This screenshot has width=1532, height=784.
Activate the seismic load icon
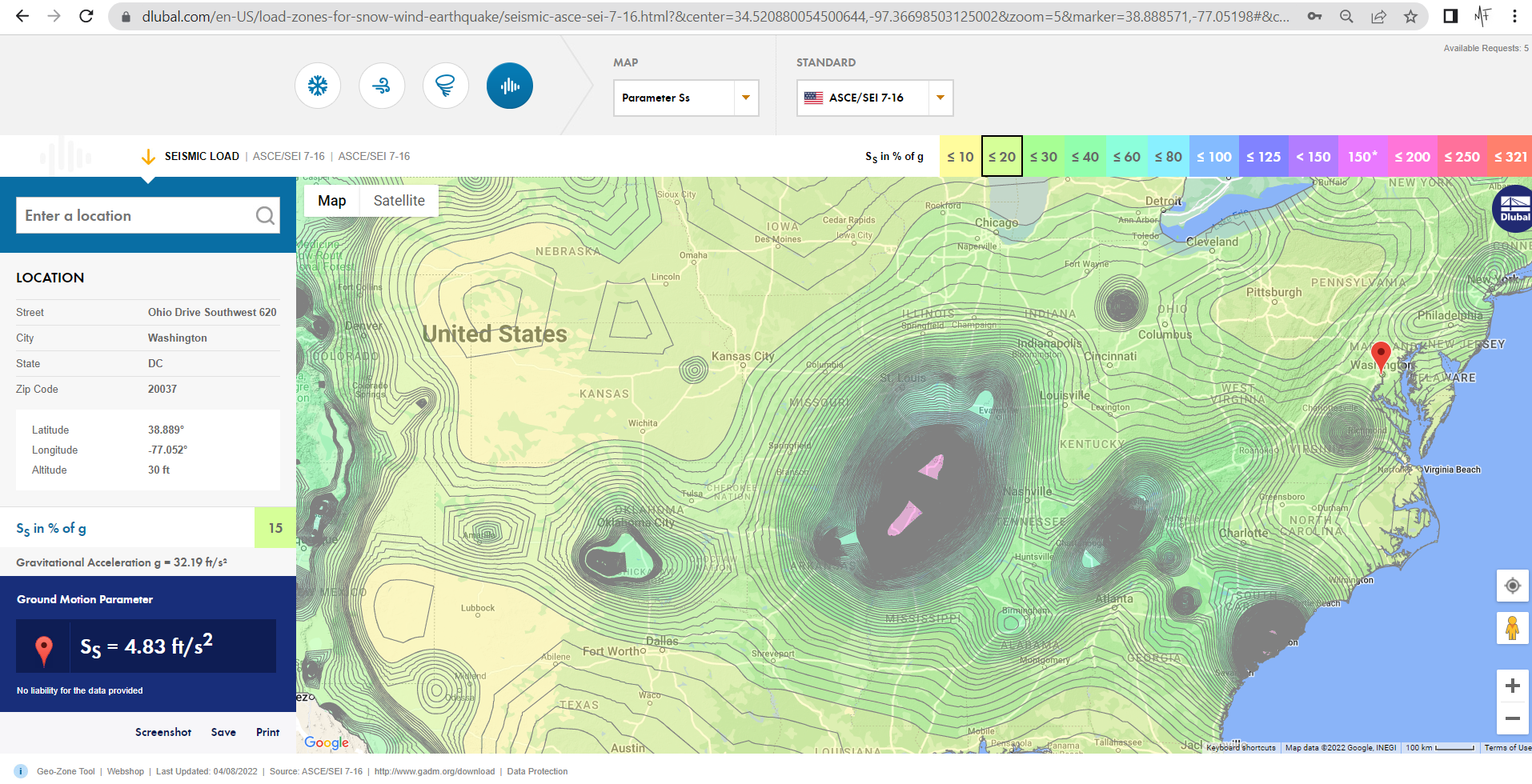(x=510, y=86)
